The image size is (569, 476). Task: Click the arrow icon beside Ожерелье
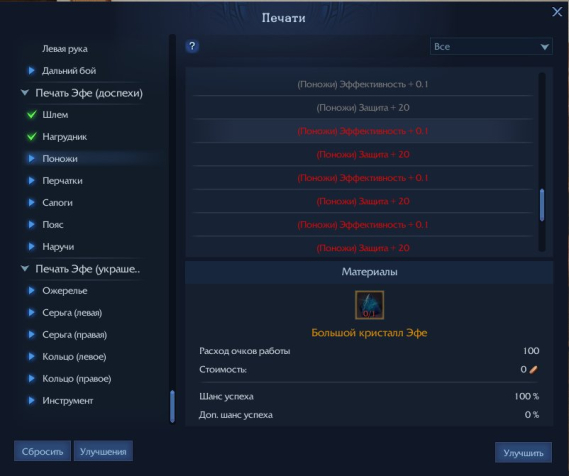[x=32, y=291]
